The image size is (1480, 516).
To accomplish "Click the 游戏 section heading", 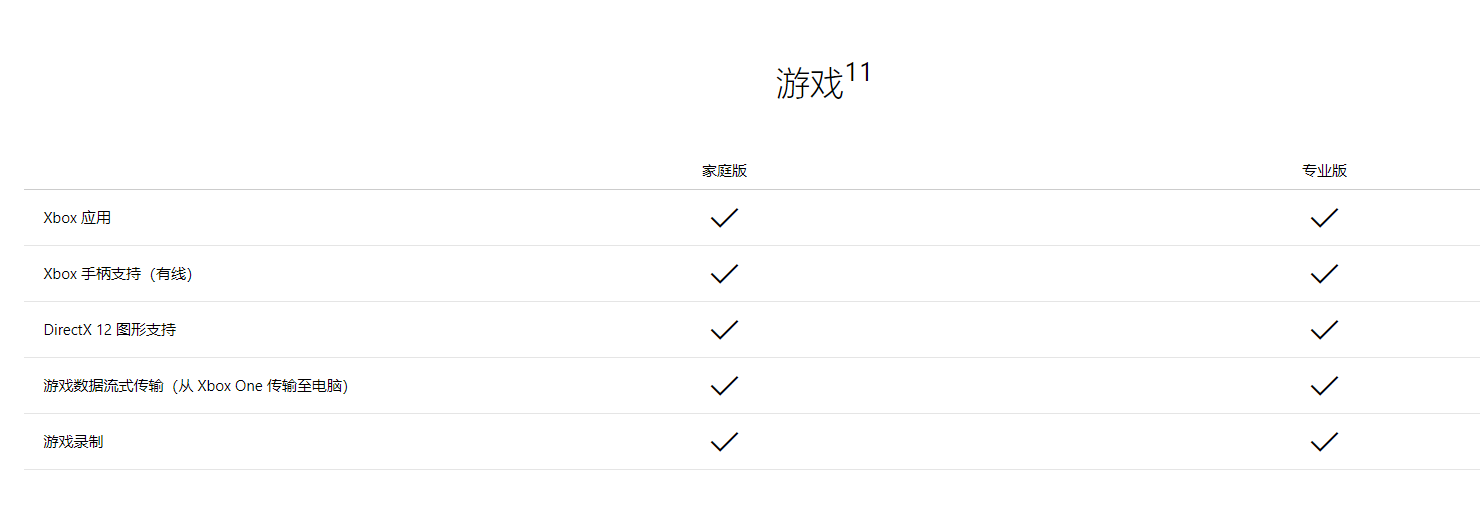I will tap(810, 84).
